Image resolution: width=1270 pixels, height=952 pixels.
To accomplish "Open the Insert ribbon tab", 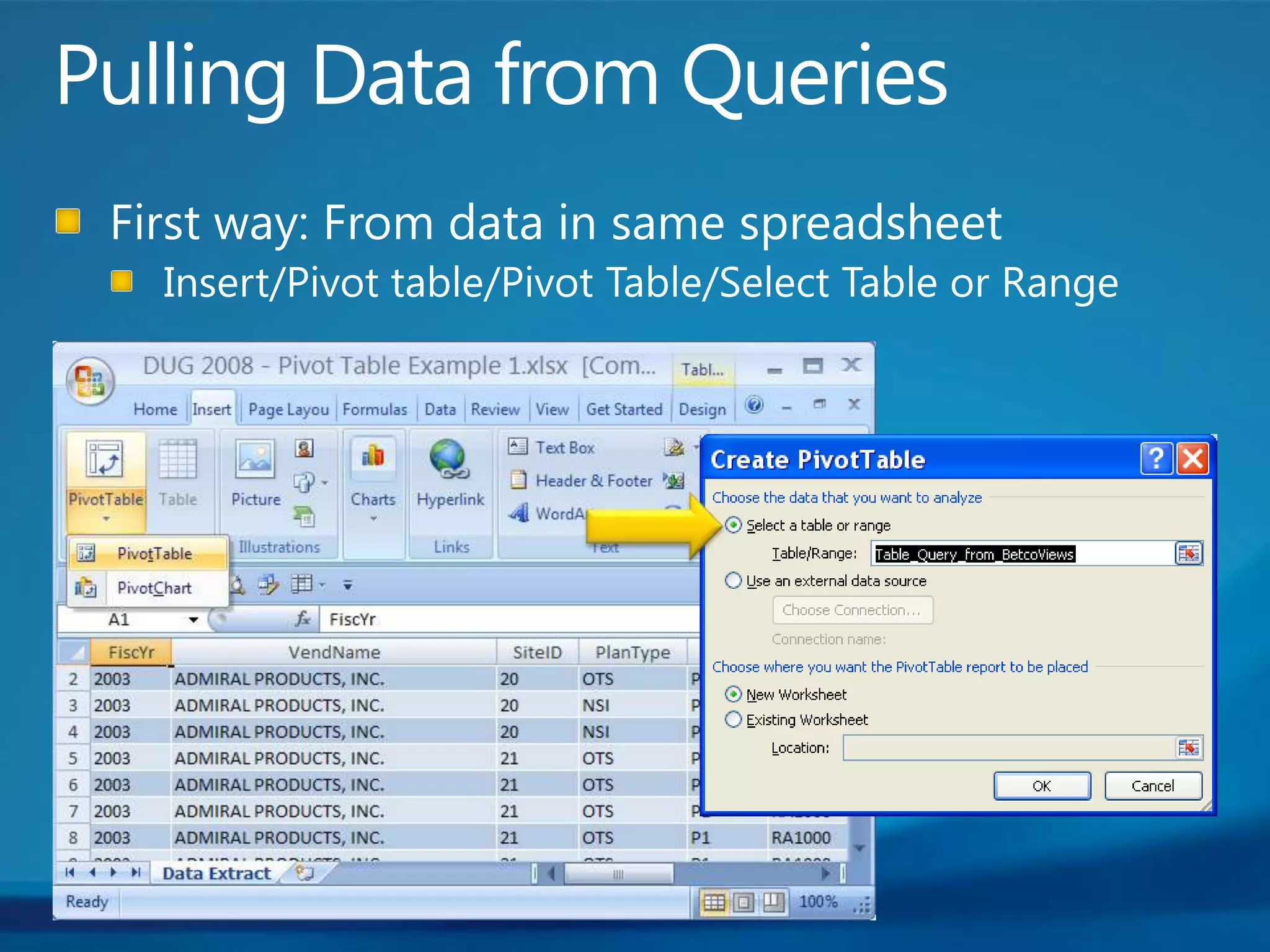I will coord(212,410).
